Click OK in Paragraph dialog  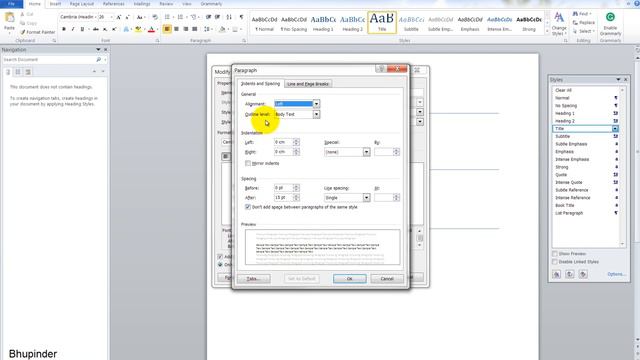point(350,278)
